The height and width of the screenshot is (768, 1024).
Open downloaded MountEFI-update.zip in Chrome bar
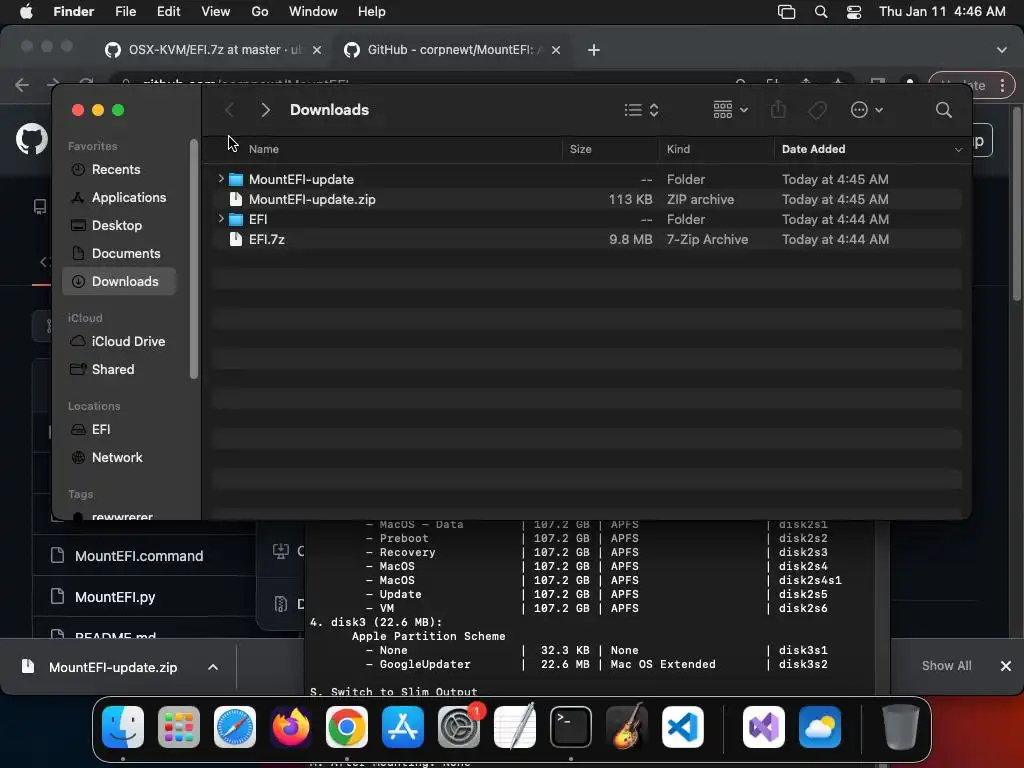(112, 667)
